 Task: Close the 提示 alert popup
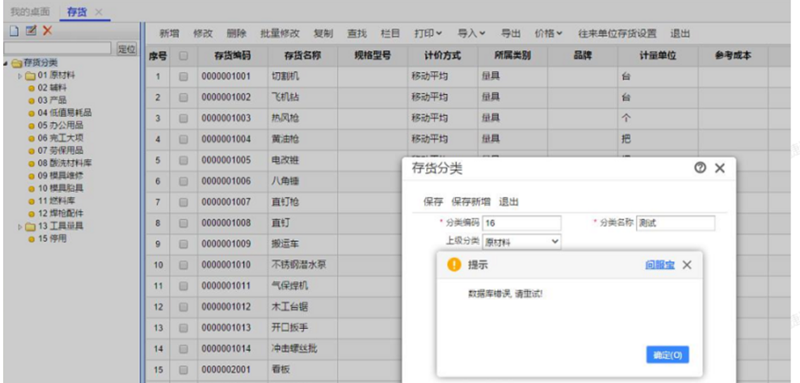687,265
